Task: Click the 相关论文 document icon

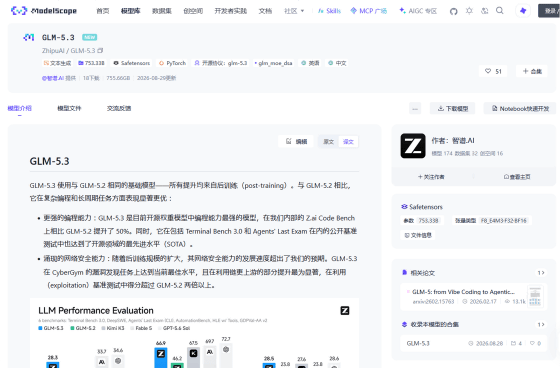Action: point(405,273)
